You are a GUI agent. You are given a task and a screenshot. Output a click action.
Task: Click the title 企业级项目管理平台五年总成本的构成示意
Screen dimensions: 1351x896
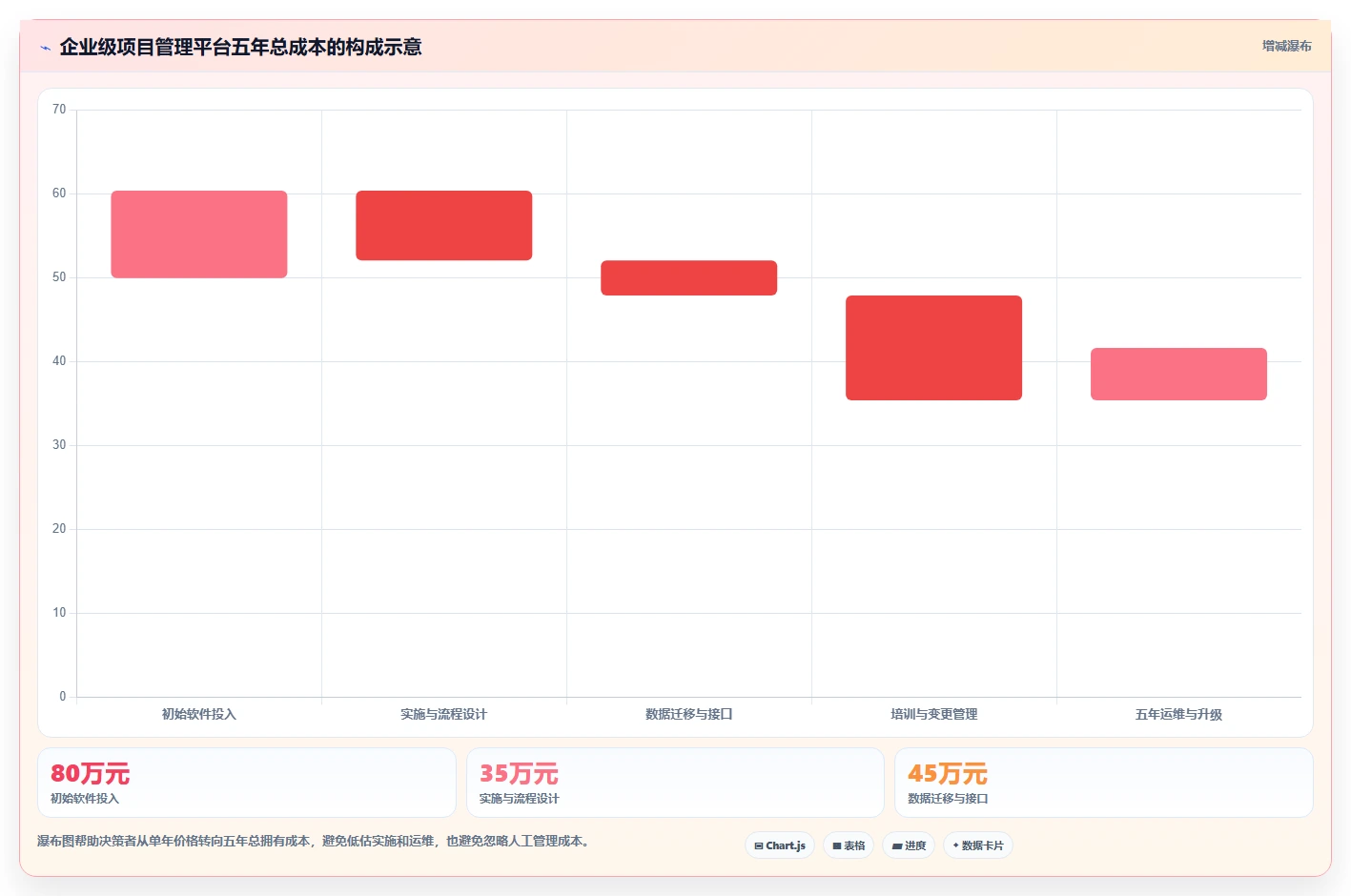pyautogui.click(x=240, y=47)
